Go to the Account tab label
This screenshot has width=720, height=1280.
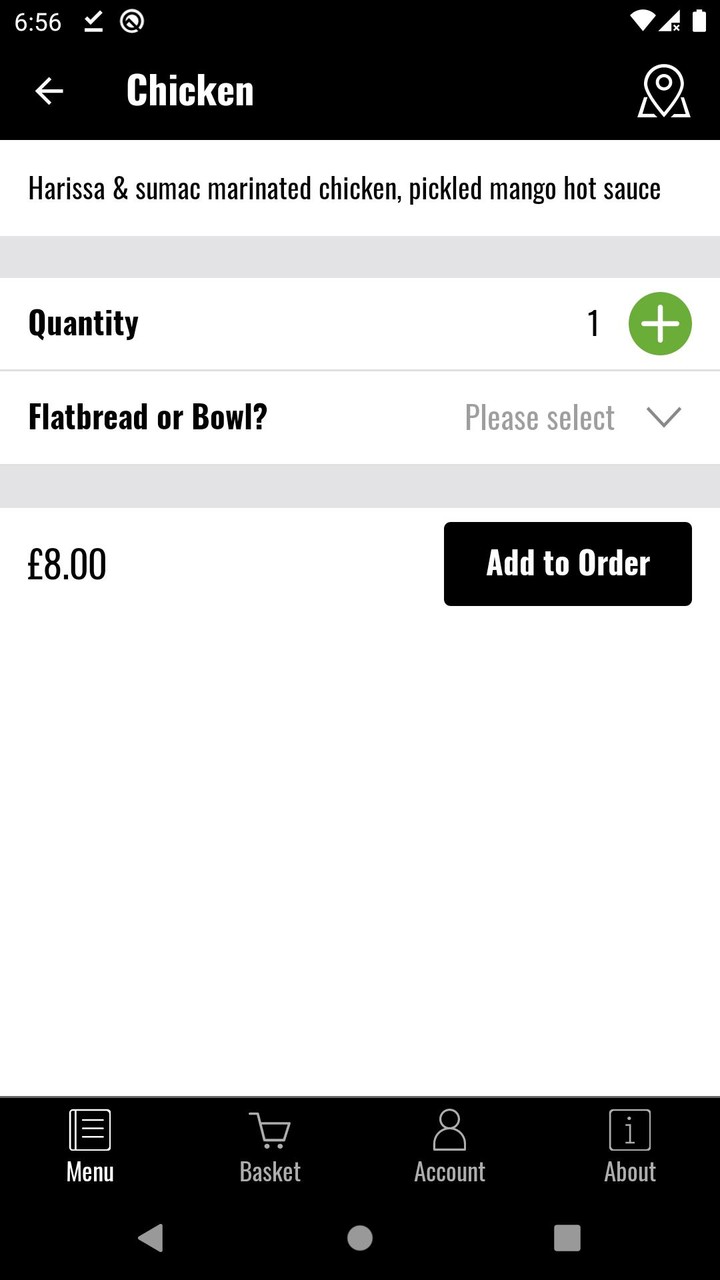click(450, 1172)
